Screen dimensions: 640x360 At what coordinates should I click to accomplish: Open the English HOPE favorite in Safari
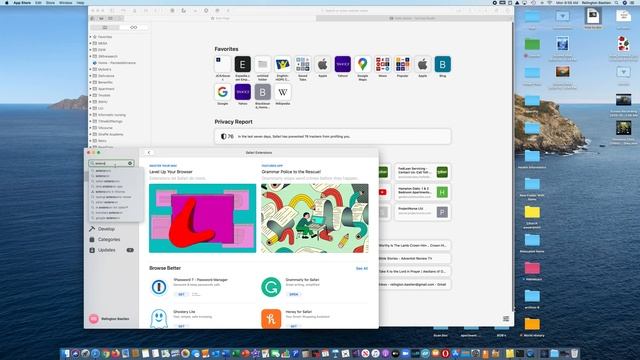coord(282,64)
